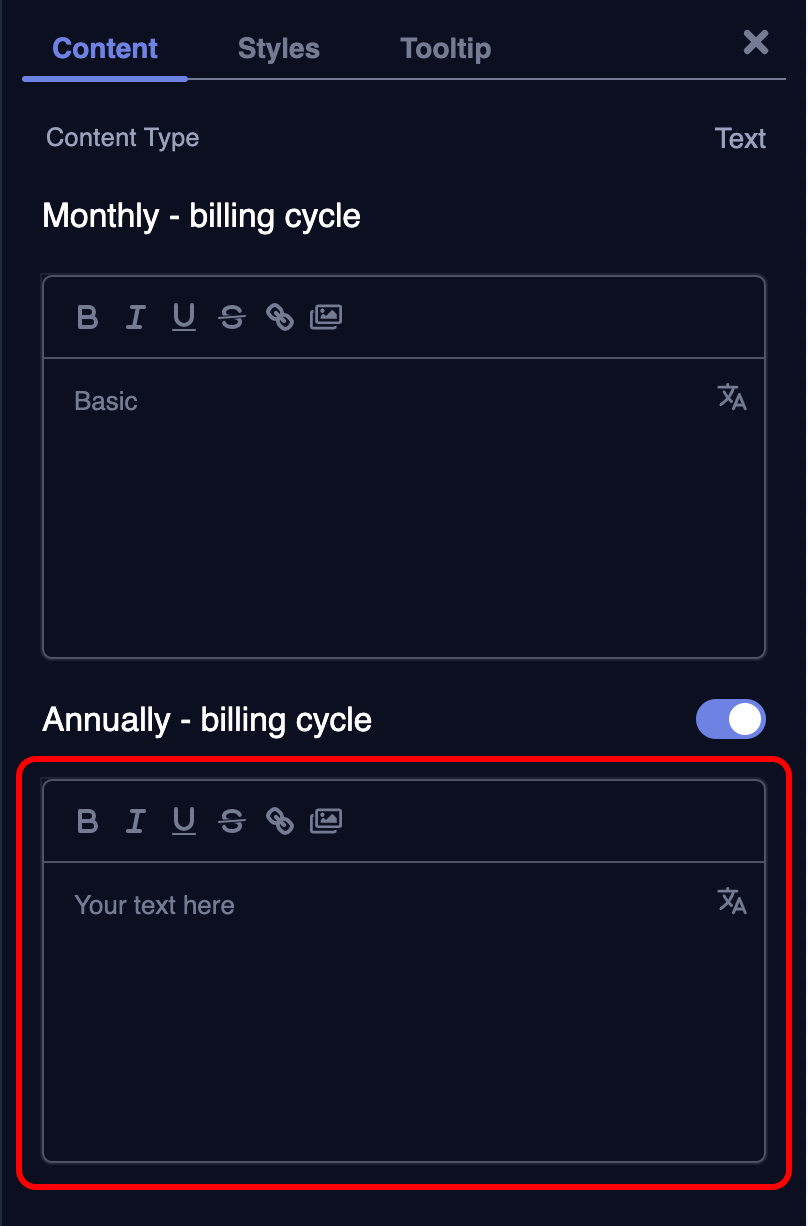Open image gallery in Annually editor
This screenshot has height=1226, width=808.
click(x=326, y=822)
